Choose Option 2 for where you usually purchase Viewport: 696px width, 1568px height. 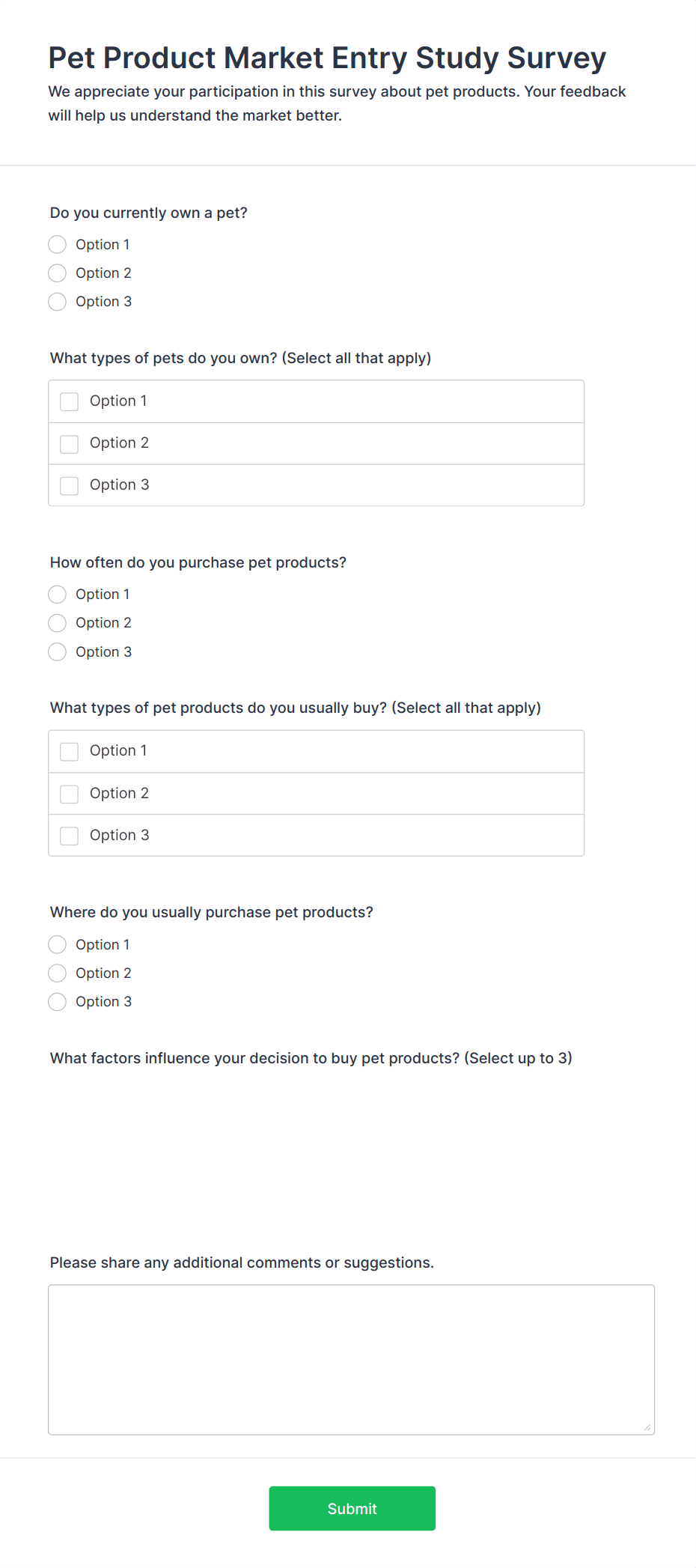58,973
